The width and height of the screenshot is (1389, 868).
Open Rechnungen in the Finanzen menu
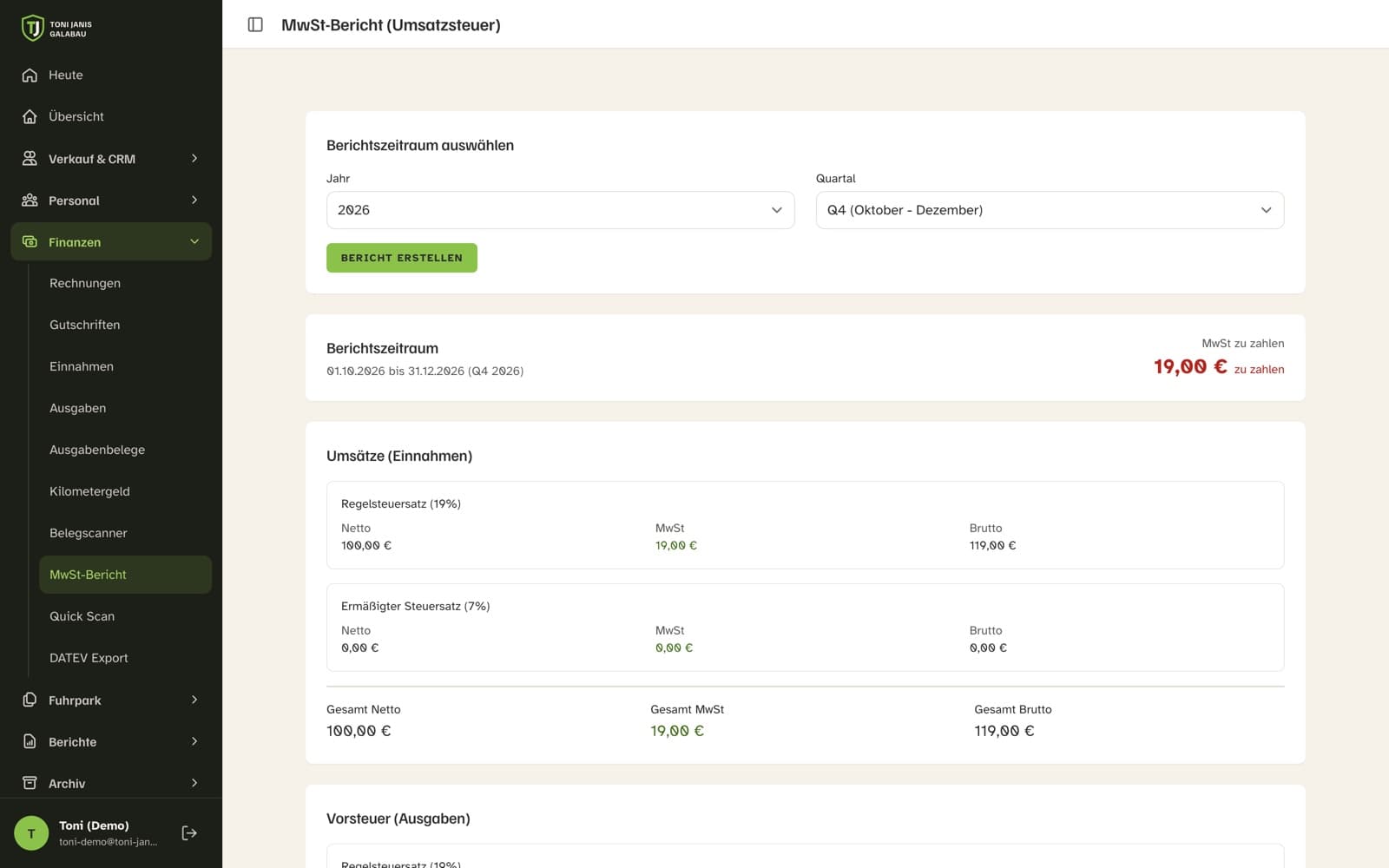point(125,283)
